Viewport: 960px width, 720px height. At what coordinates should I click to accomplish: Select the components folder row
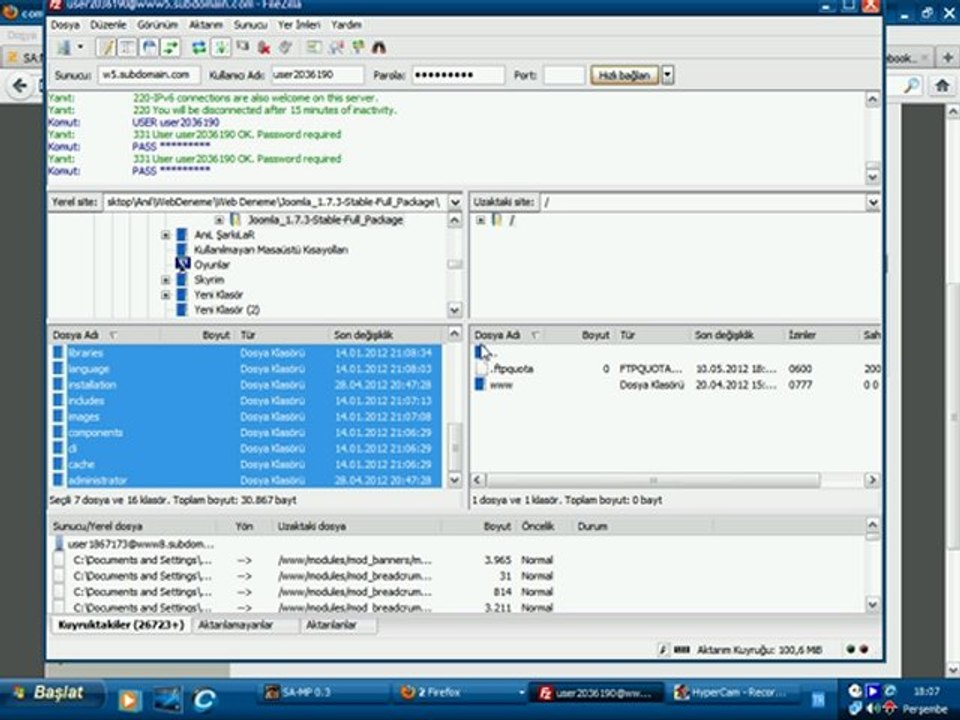tap(246, 432)
